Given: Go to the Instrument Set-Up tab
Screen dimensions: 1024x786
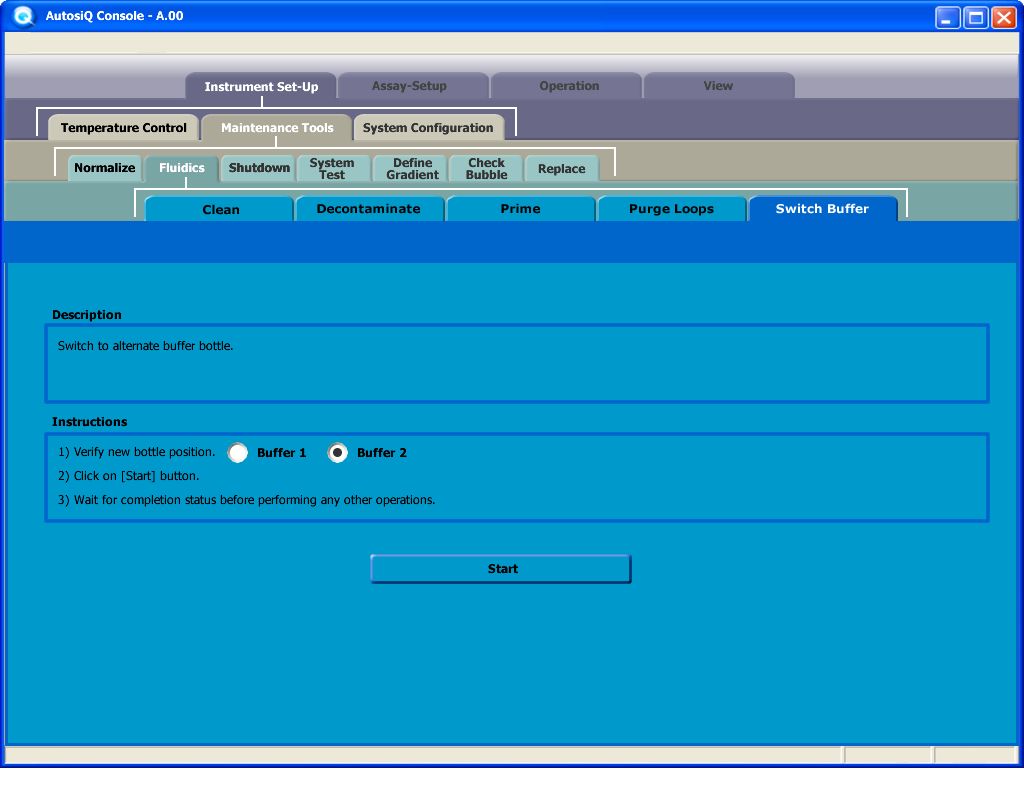Looking at the screenshot, I should pos(261,87).
